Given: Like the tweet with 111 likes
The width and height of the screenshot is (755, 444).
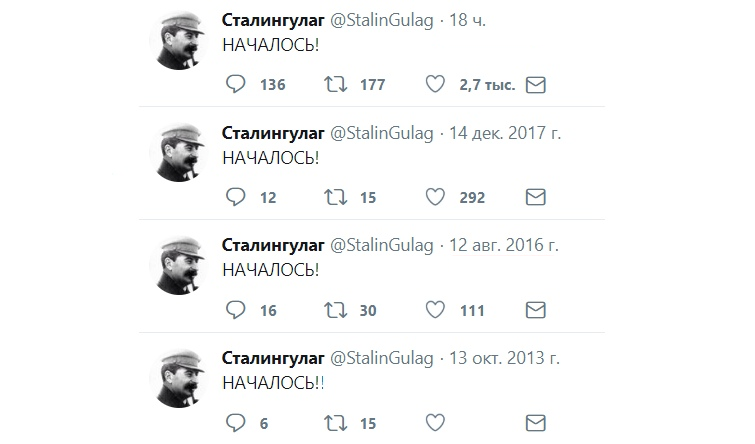Looking at the screenshot, I should click(435, 310).
